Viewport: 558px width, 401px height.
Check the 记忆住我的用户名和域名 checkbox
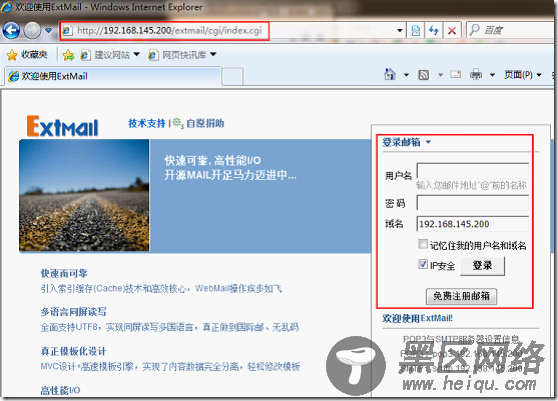(423, 244)
